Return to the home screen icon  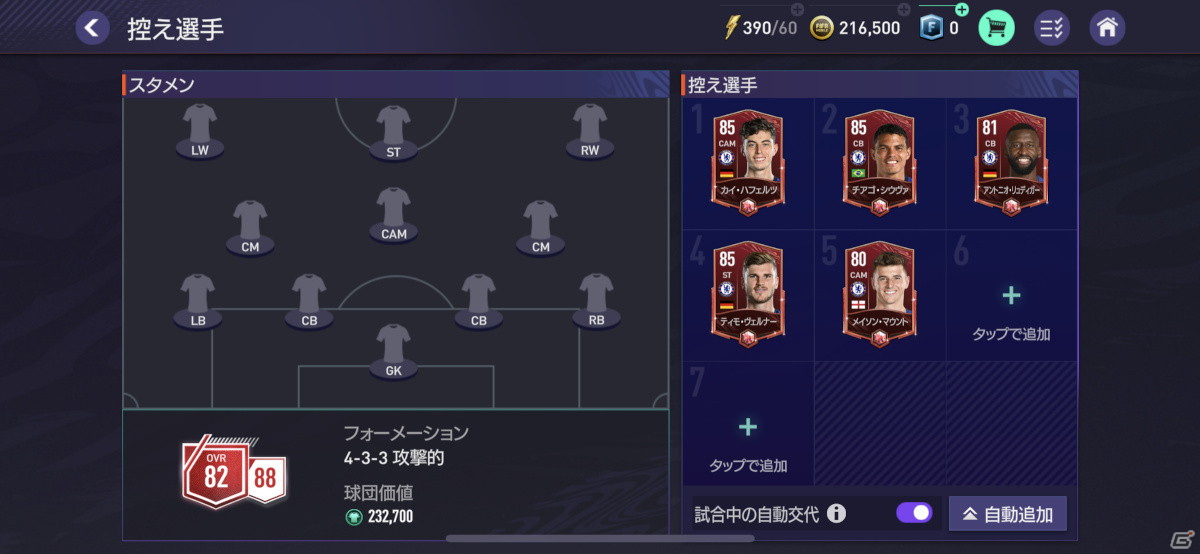(x=1107, y=27)
